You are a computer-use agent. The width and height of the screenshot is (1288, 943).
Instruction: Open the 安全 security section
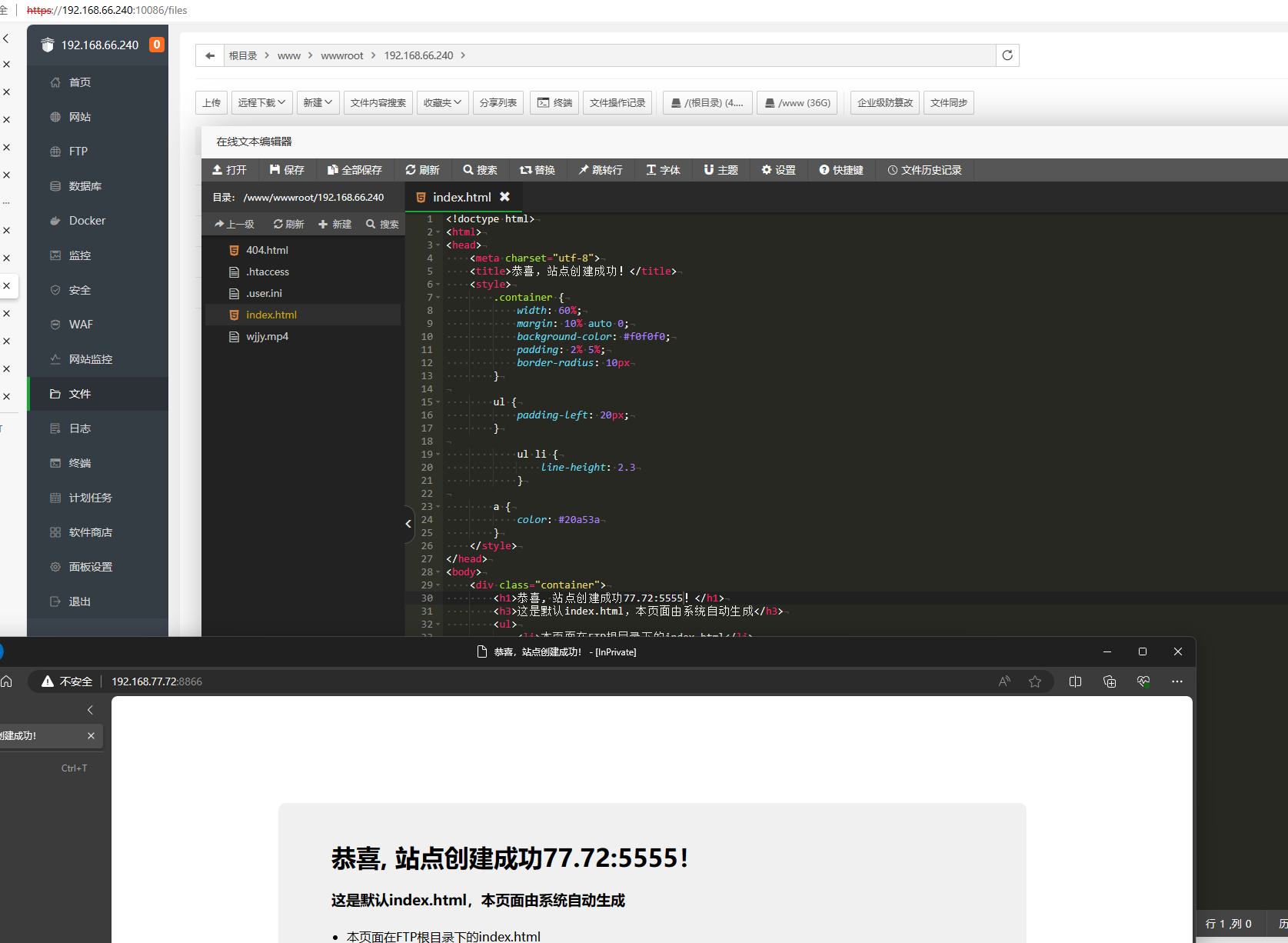point(79,290)
